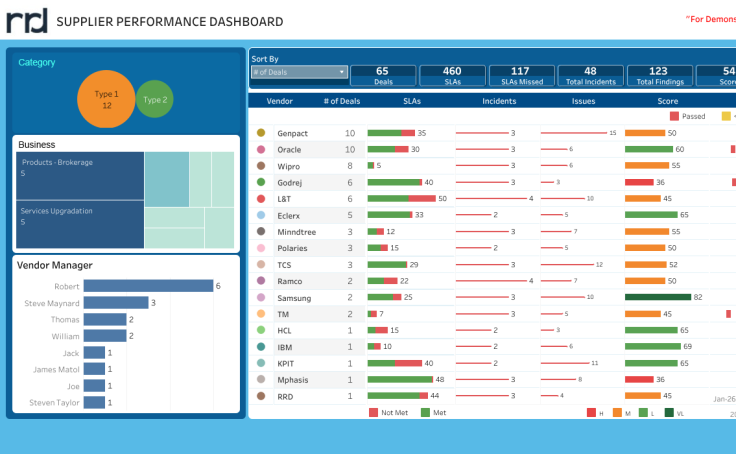Select the green Type 2 category bubble

154,99
